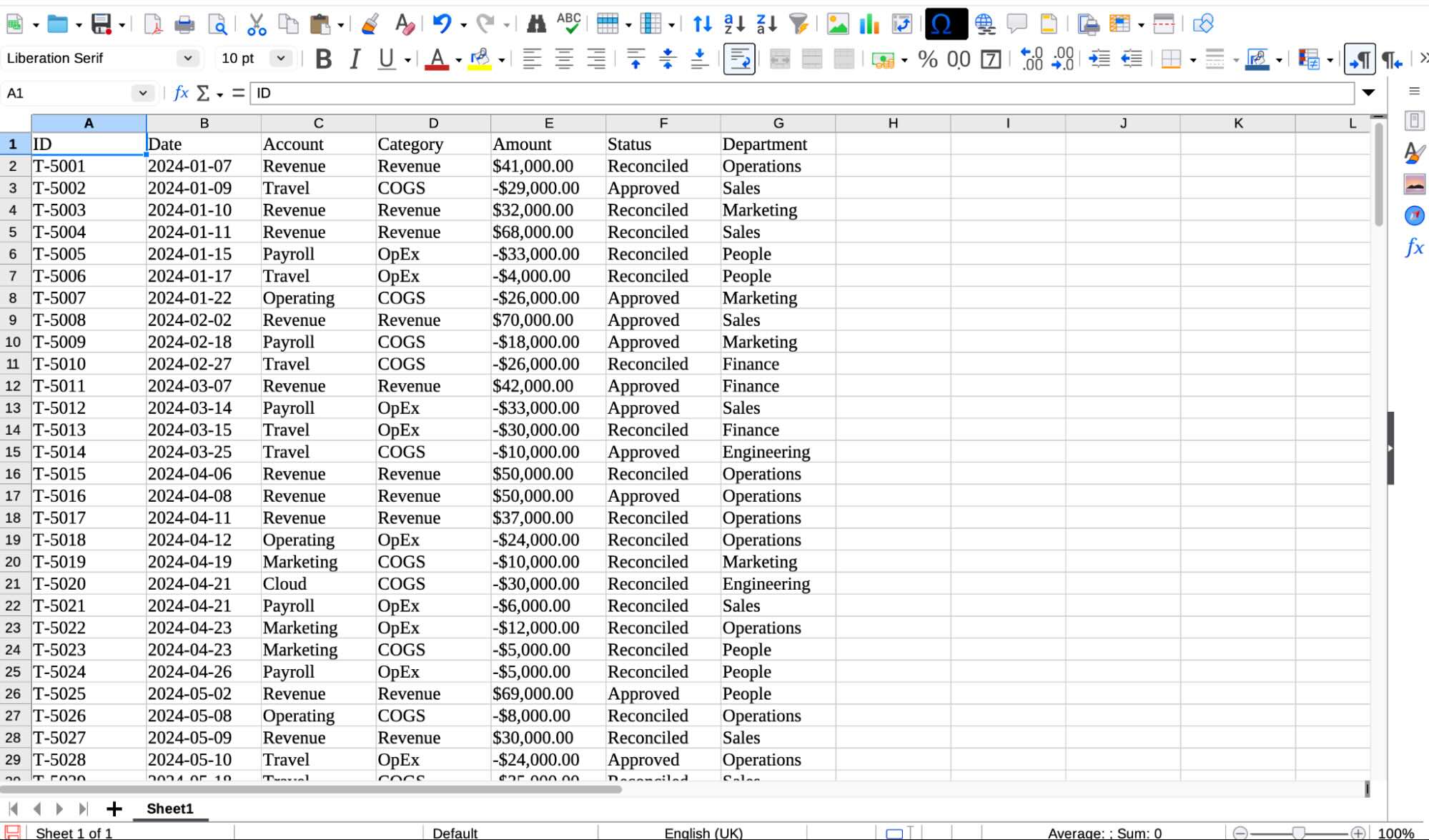Zoom in with the plus button

[1358, 833]
